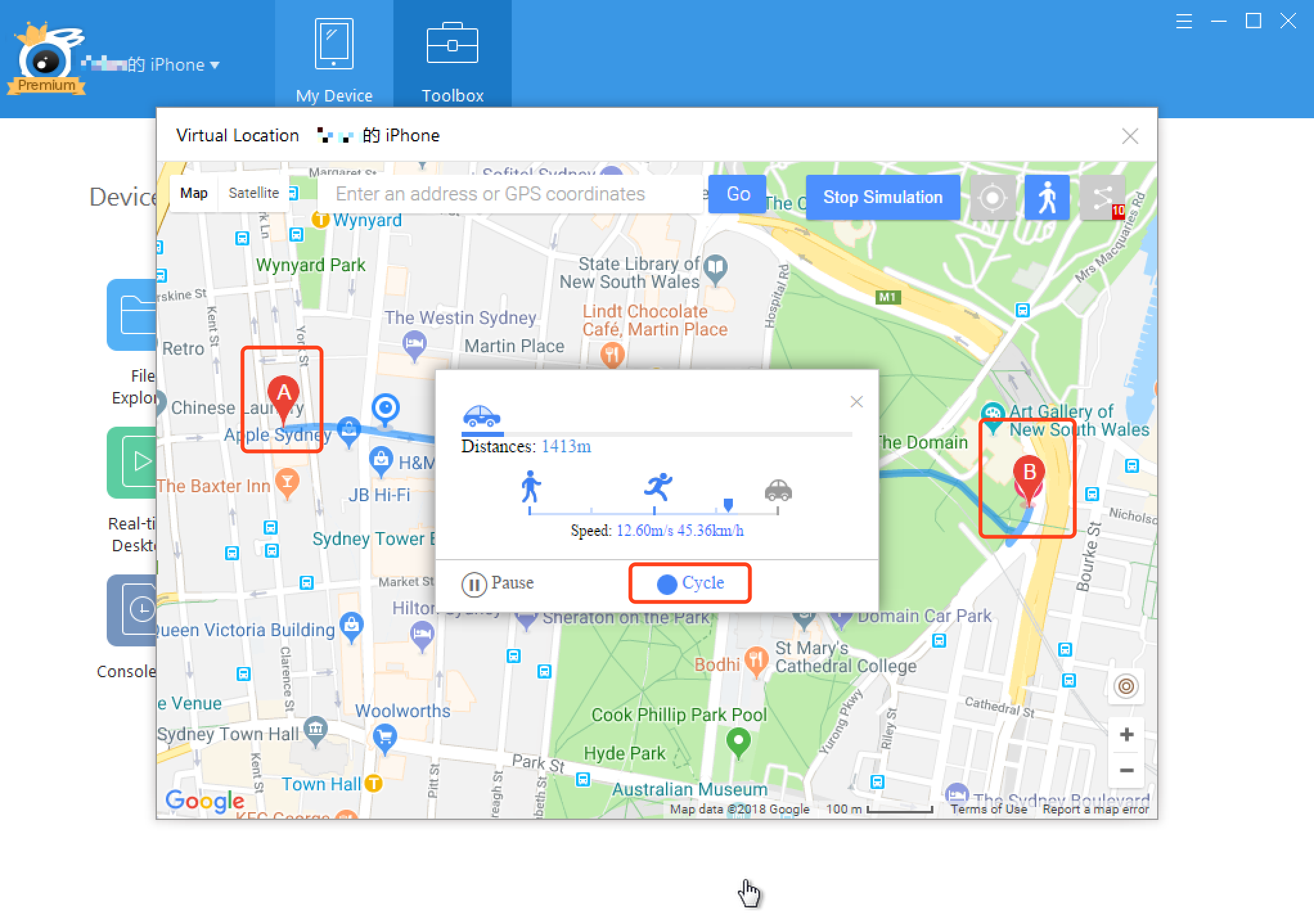Pause the virtual location simulation

pyautogui.click(x=497, y=583)
